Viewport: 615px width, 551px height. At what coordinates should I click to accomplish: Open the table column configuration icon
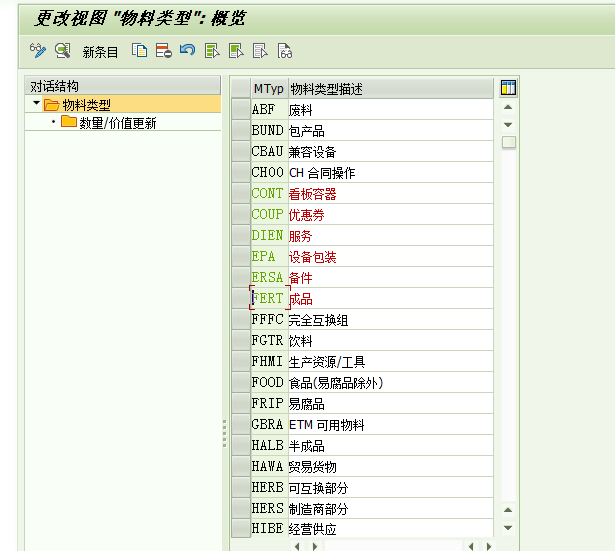point(508,88)
